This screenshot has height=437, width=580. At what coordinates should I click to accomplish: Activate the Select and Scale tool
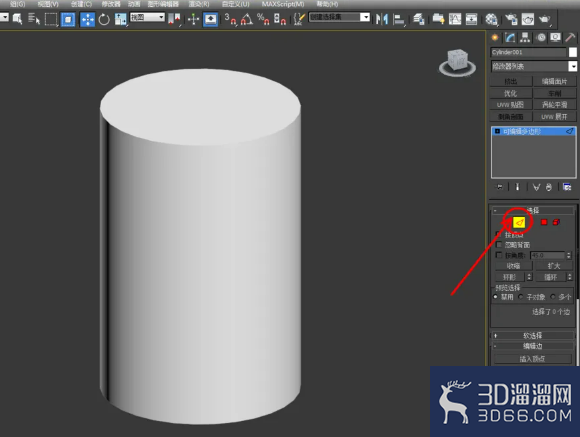tap(120, 19)
